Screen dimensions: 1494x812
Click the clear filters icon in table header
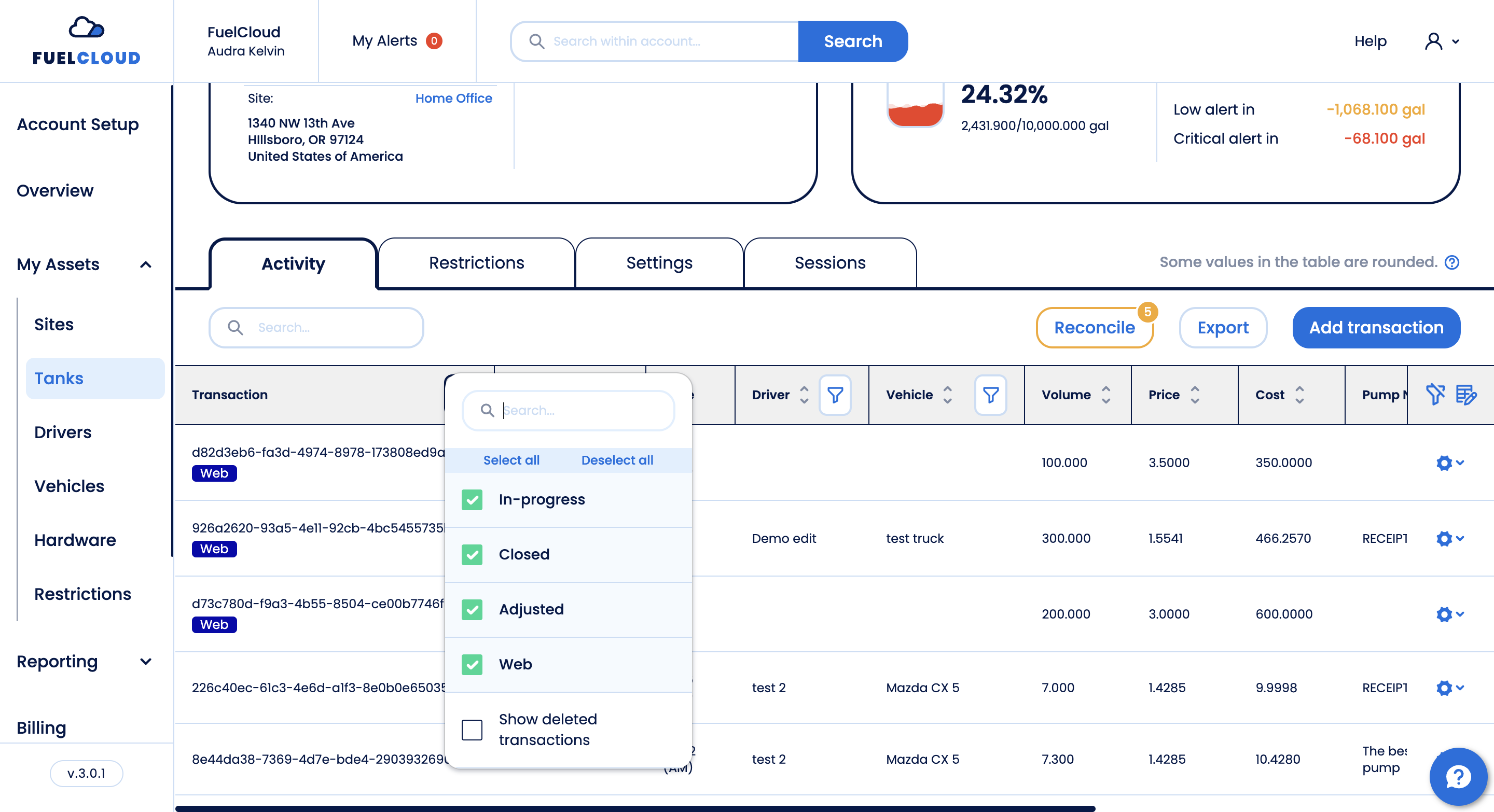click(1435, 395)
